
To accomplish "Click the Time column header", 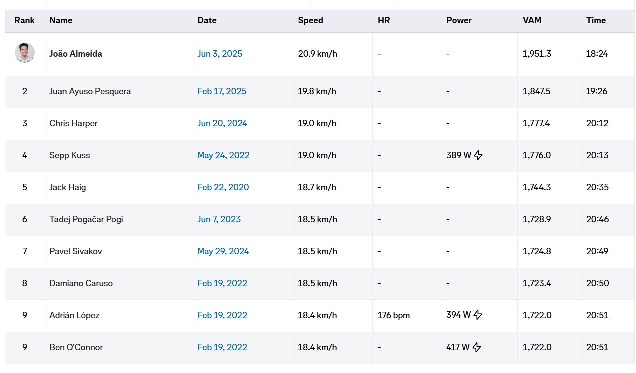I will 596,20.
